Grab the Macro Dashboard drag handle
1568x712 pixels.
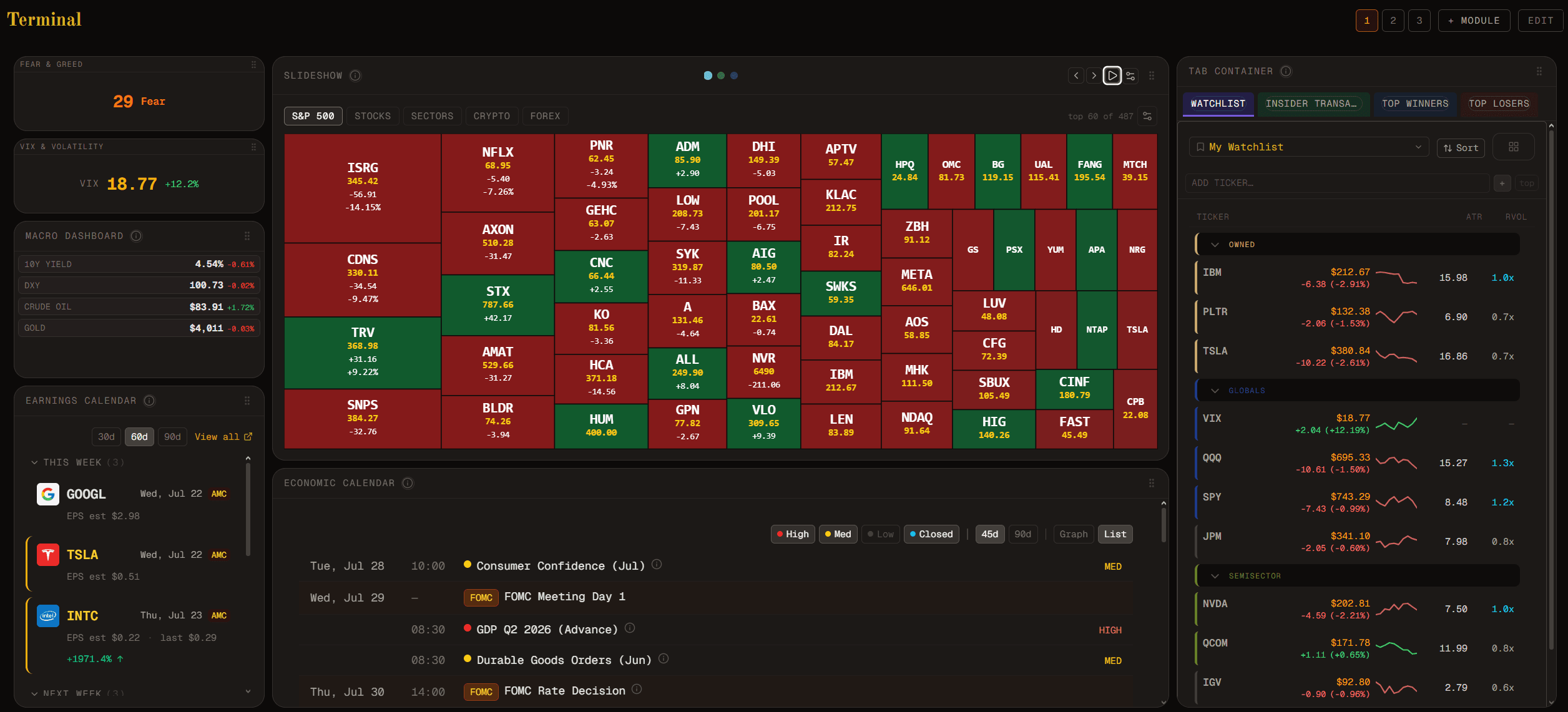(247, 236)
